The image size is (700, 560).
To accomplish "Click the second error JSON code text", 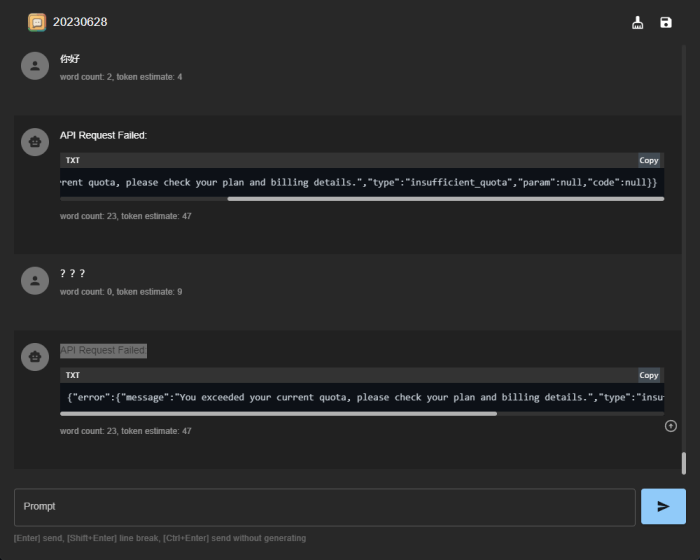I will pos(360,397).
